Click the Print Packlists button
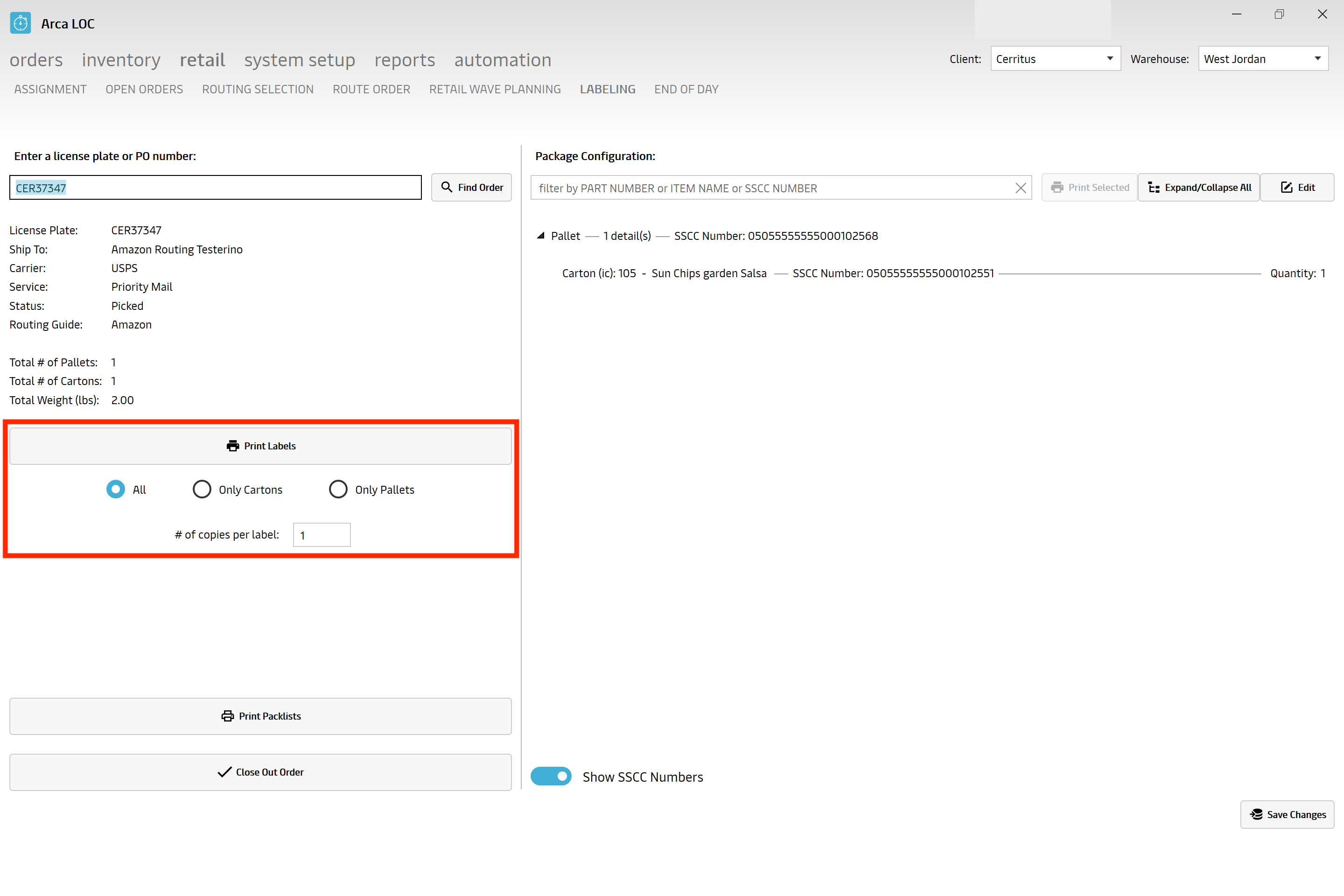Screen dimensions: 1344x896 point(260,716)
